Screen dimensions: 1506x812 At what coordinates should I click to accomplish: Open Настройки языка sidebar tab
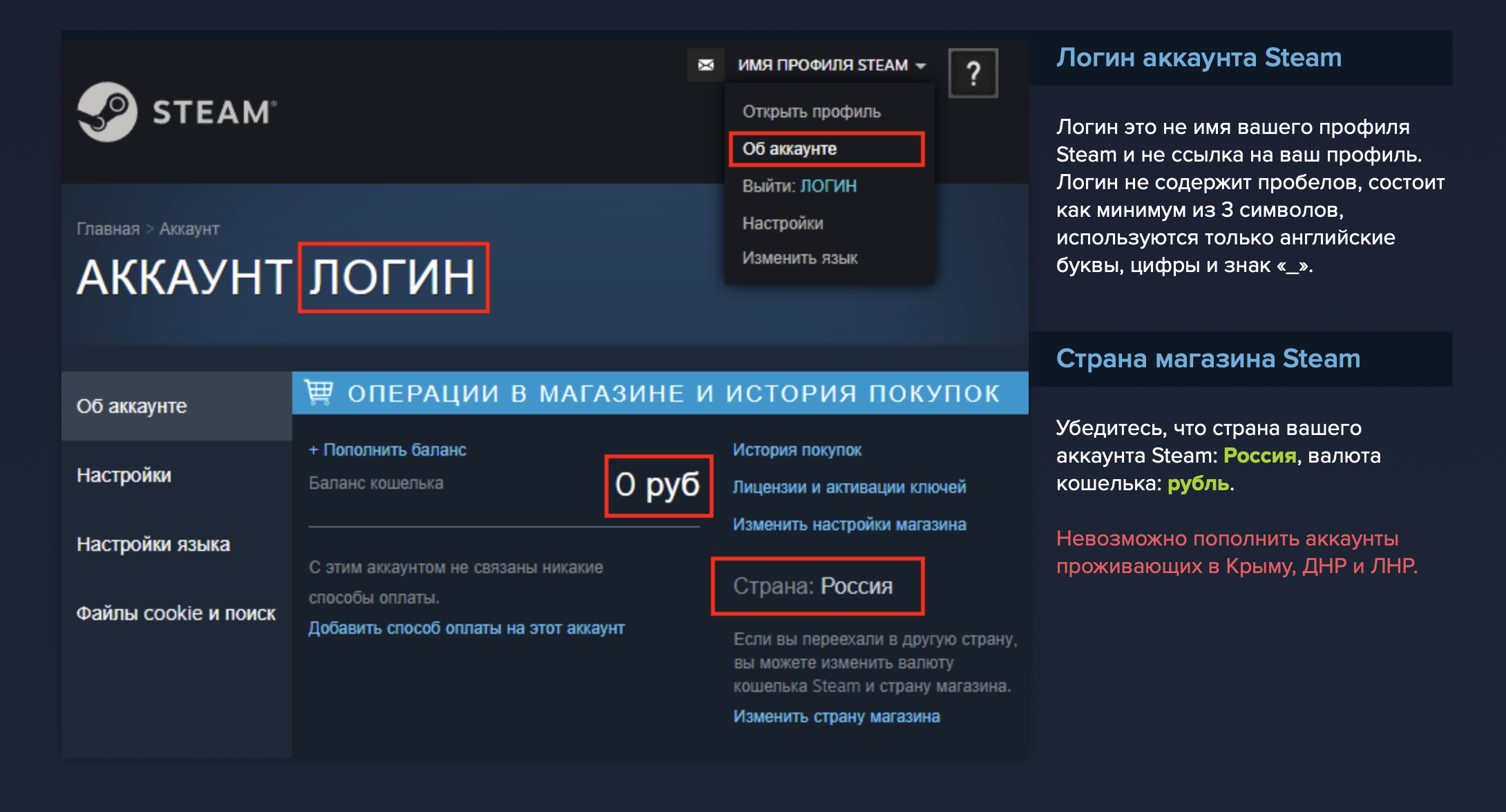177,544
